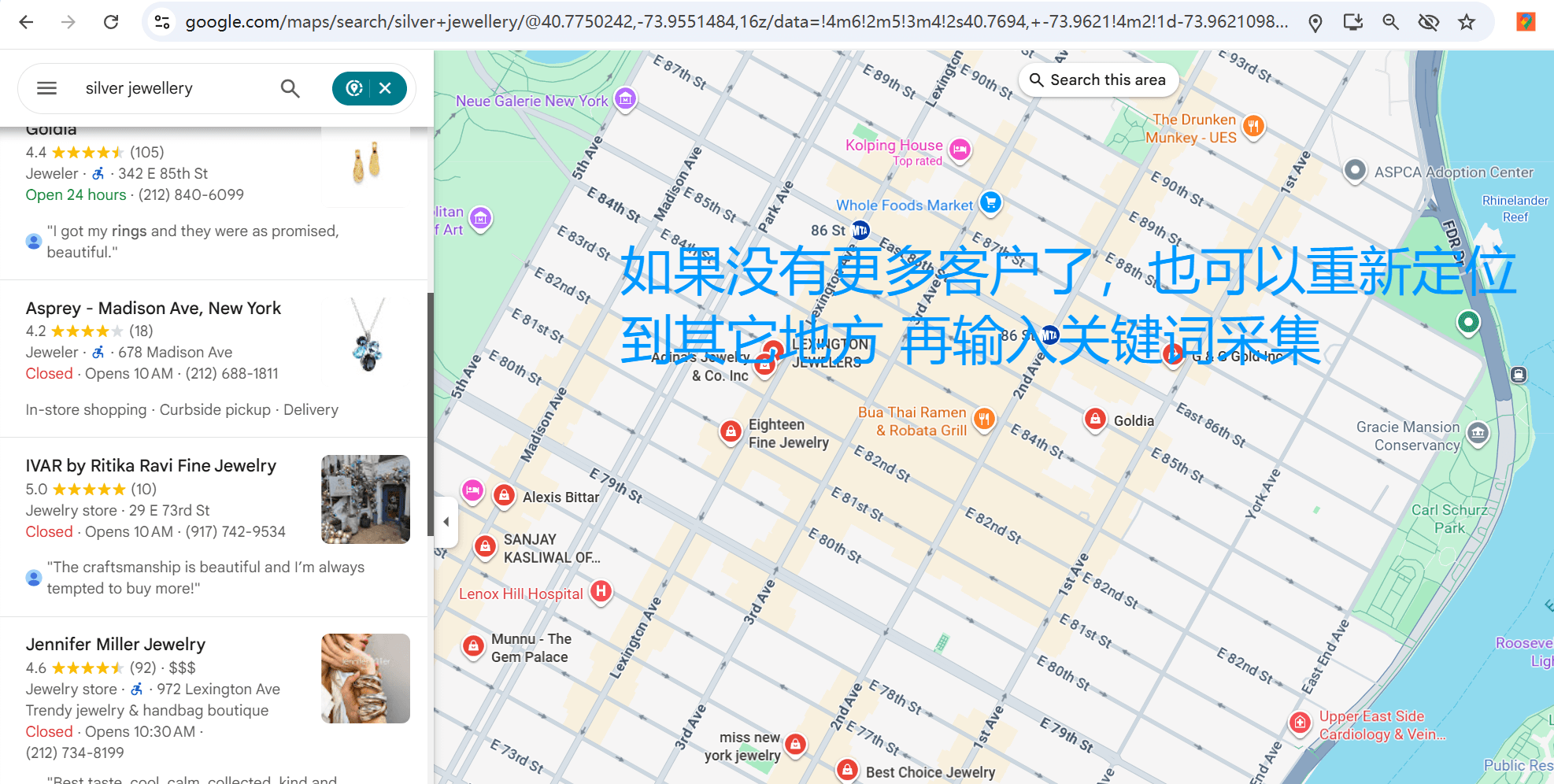Clear the search with the X button

(385, 88)
